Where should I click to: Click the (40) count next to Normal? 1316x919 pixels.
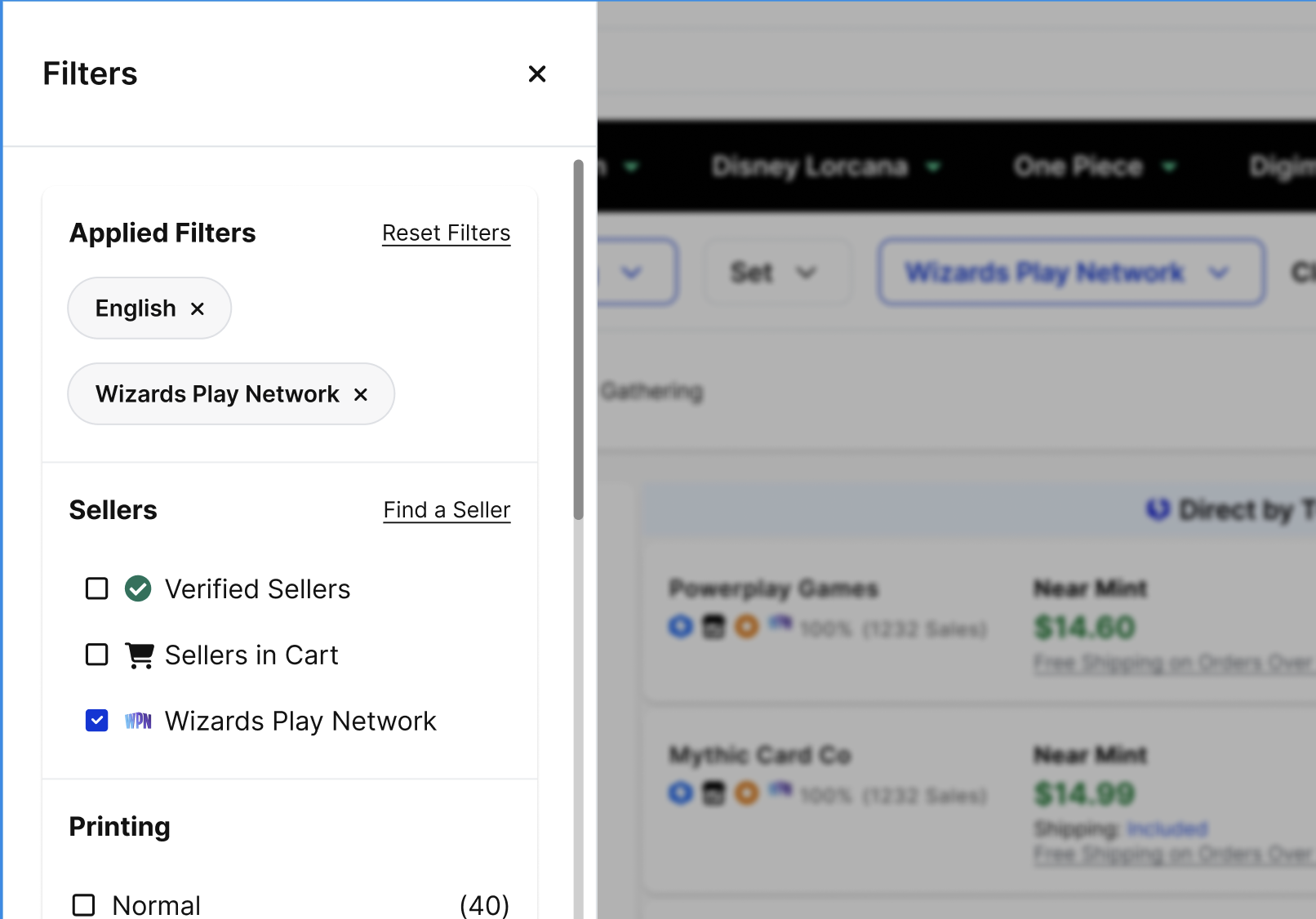[x=484, y=905]
